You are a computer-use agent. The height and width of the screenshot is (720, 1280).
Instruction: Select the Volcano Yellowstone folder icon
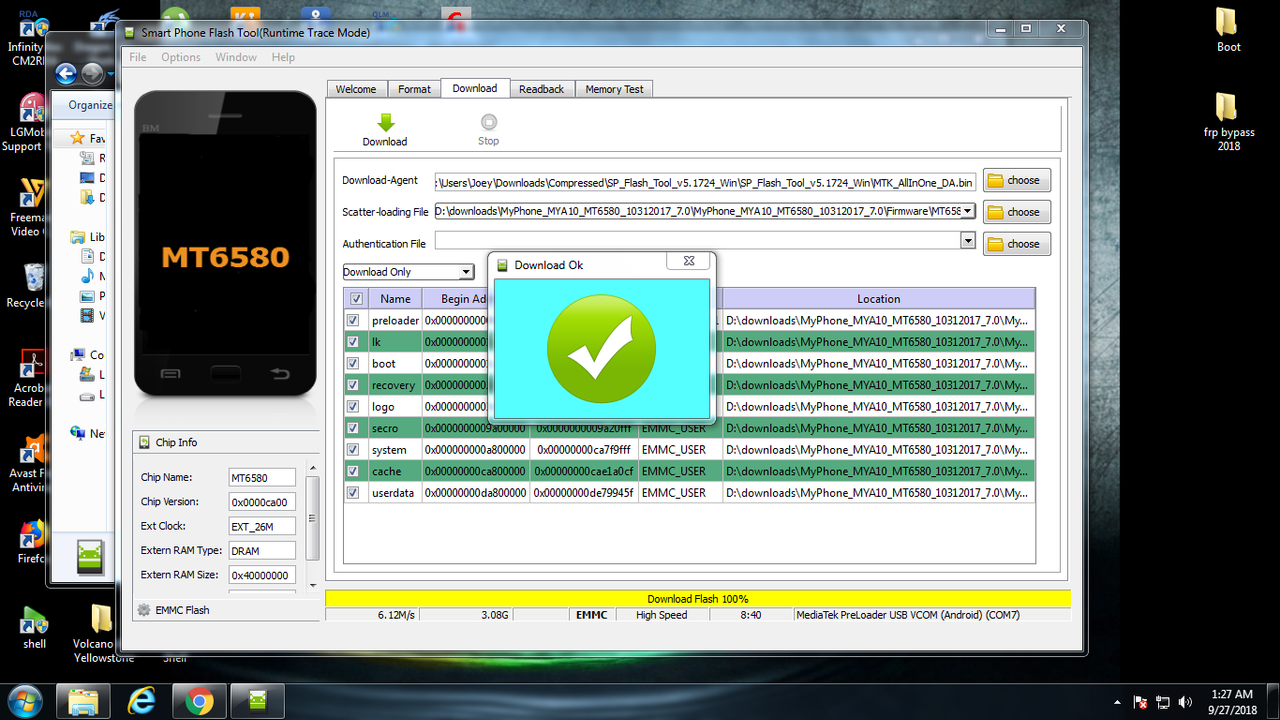101,634
